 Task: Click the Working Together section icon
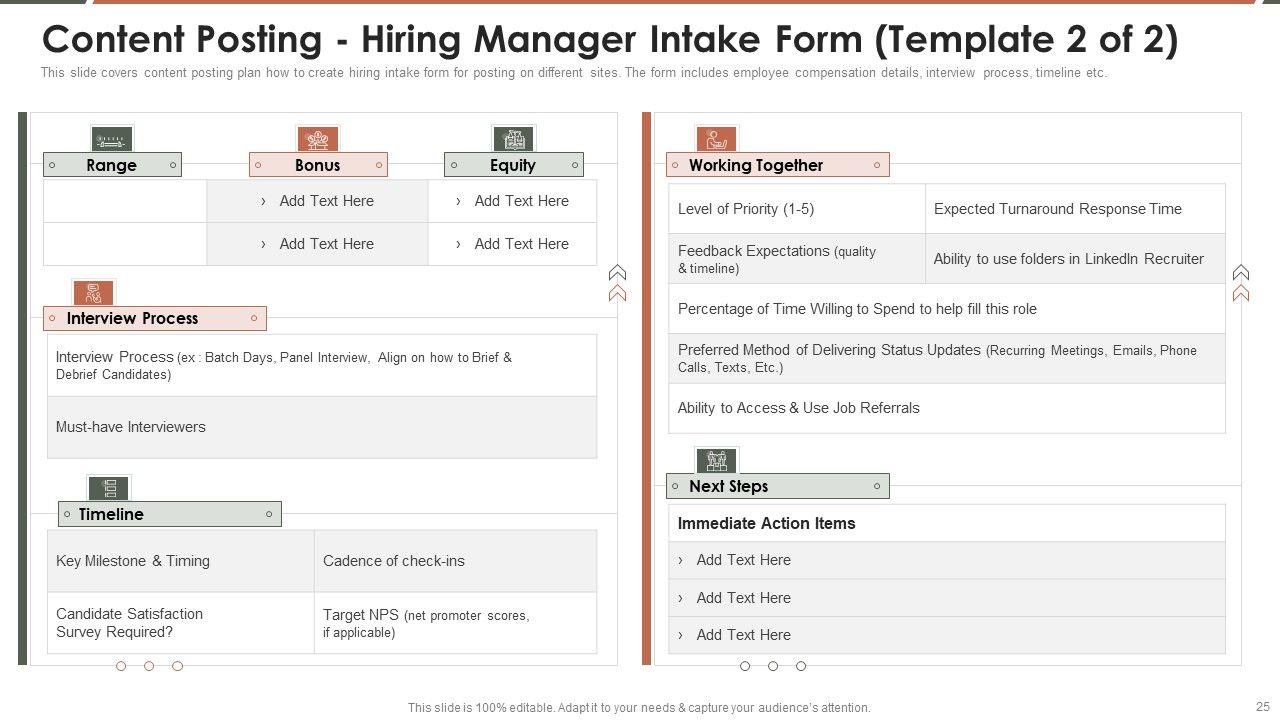(x=716, y=139)
